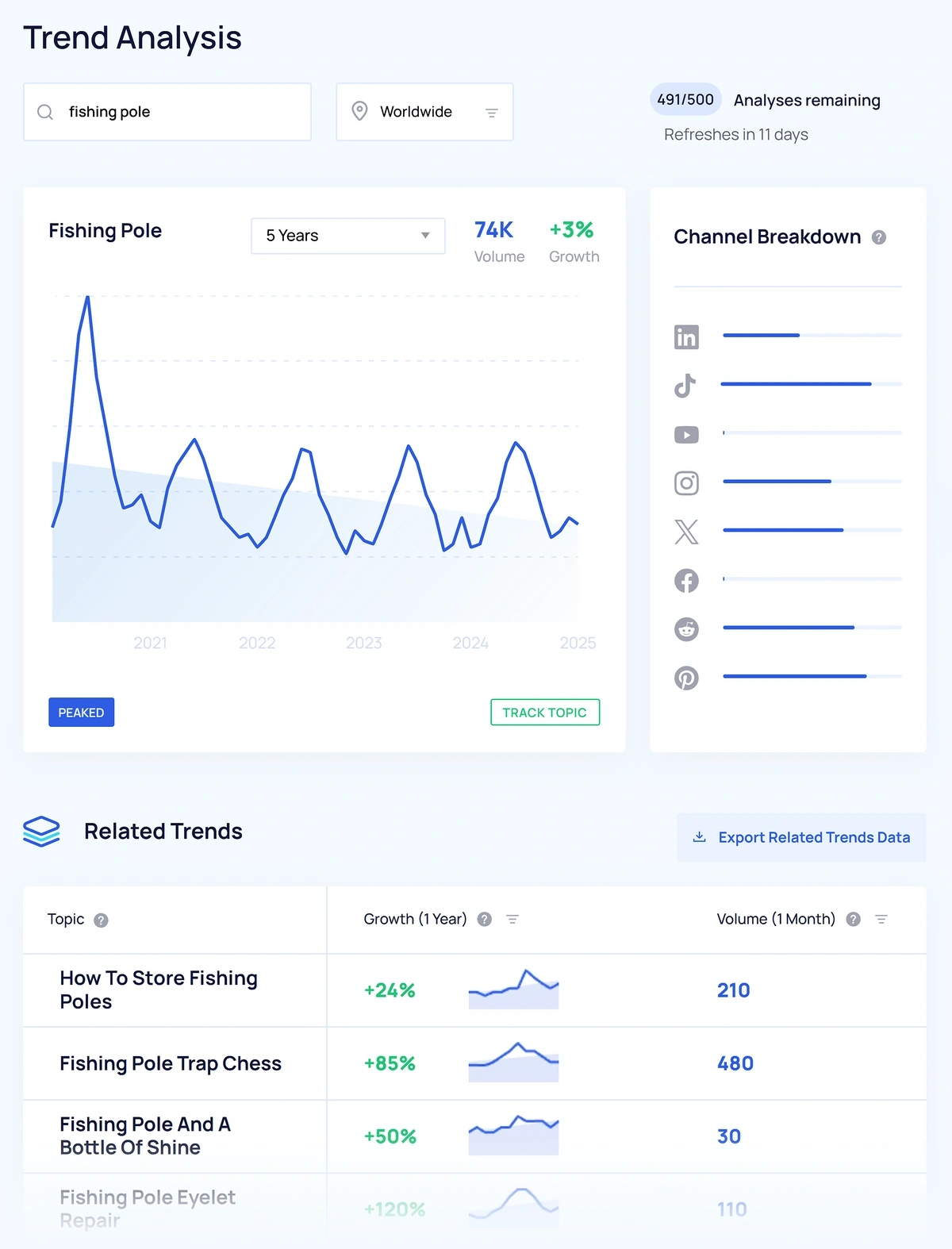Open Fishing Pole Eyelet Repair topic

[148, 1209]
